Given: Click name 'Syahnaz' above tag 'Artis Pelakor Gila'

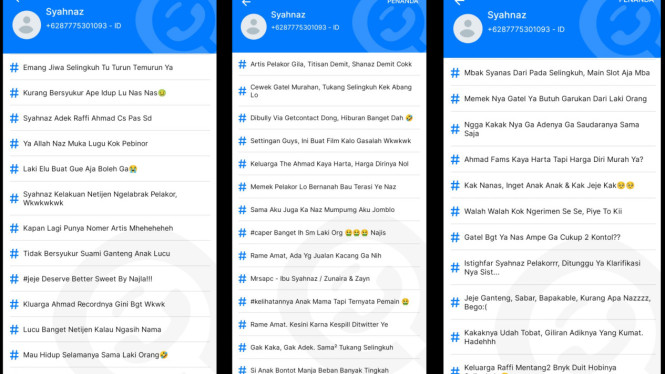Looking at the screenshot, I should 288,15.
